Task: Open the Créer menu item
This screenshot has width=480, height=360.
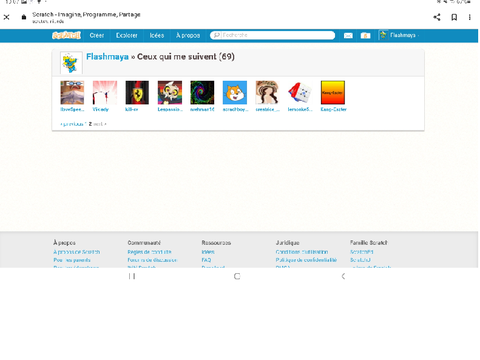Action: point(97,35)
